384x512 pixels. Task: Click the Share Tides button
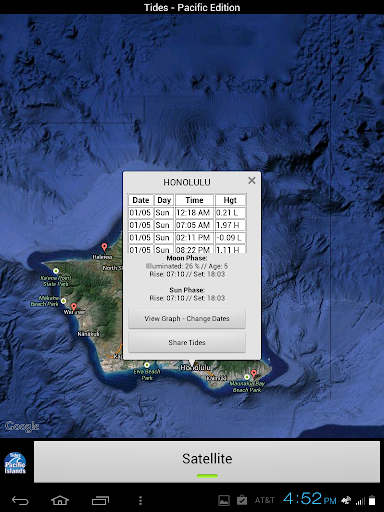(187, 343)
